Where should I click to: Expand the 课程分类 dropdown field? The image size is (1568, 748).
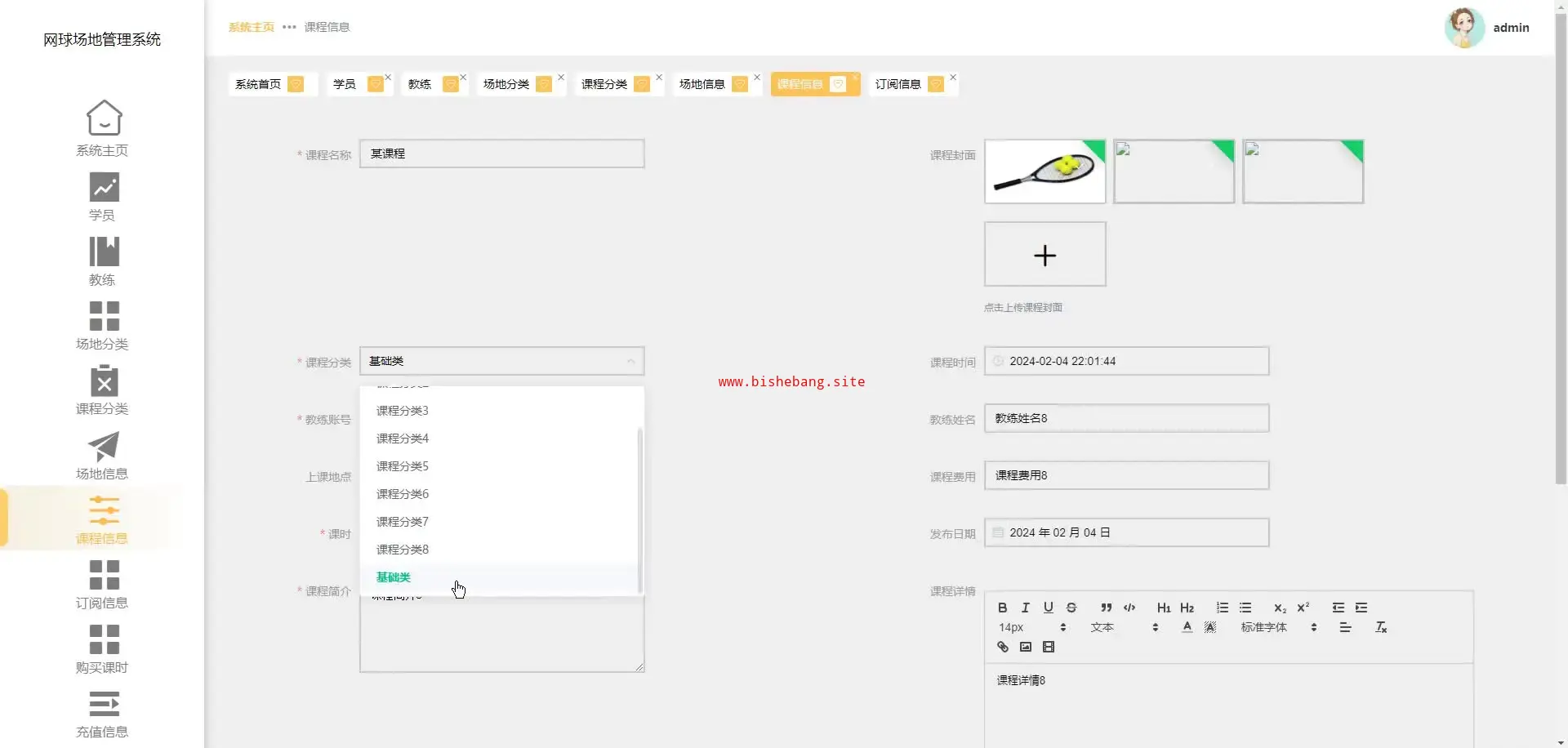coord(501,361)
